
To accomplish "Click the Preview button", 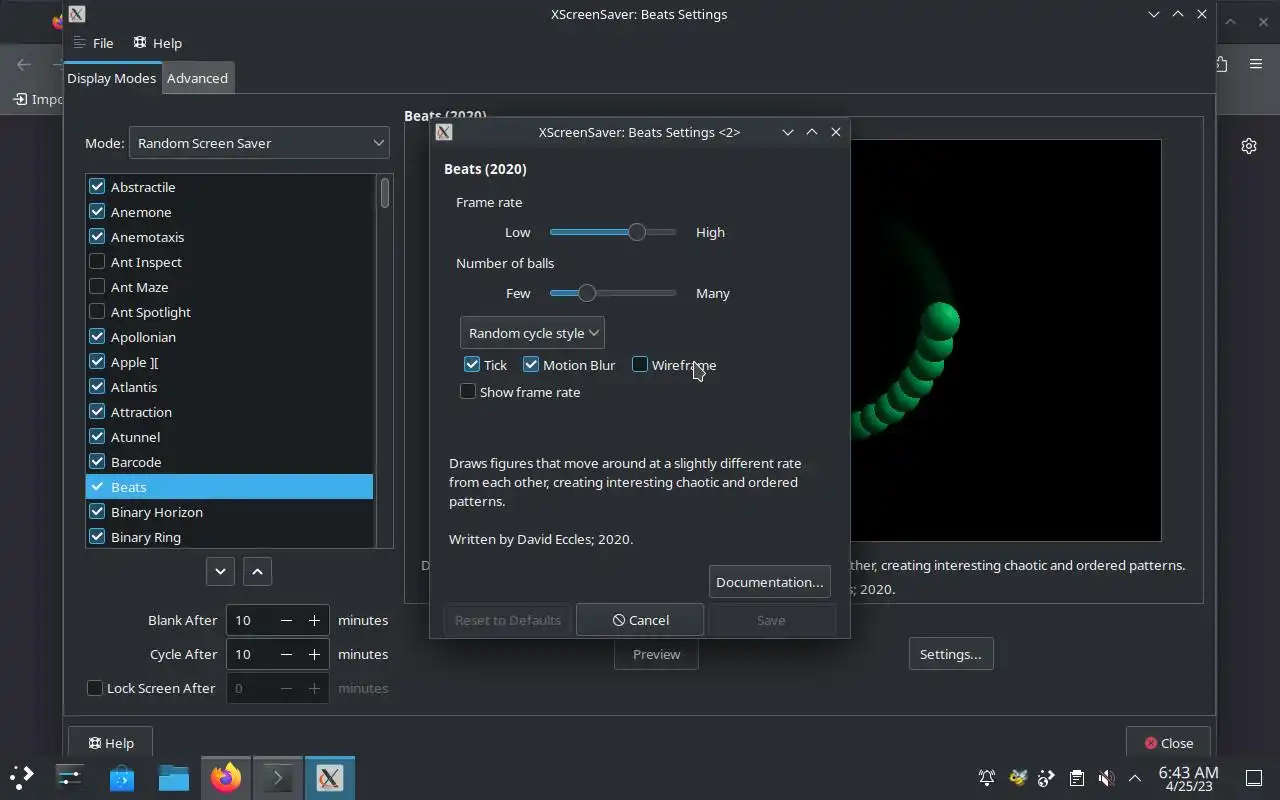I will [x=656, y=654].
